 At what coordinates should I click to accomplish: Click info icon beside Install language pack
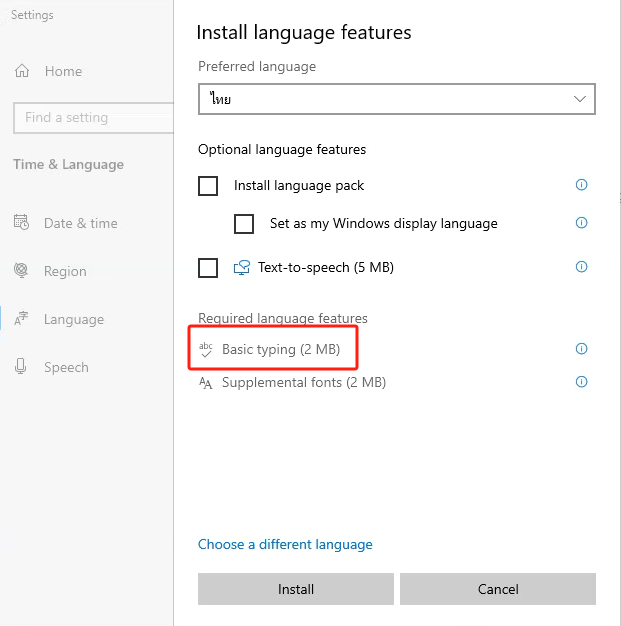pyautogui.click(x=581, y=185)
